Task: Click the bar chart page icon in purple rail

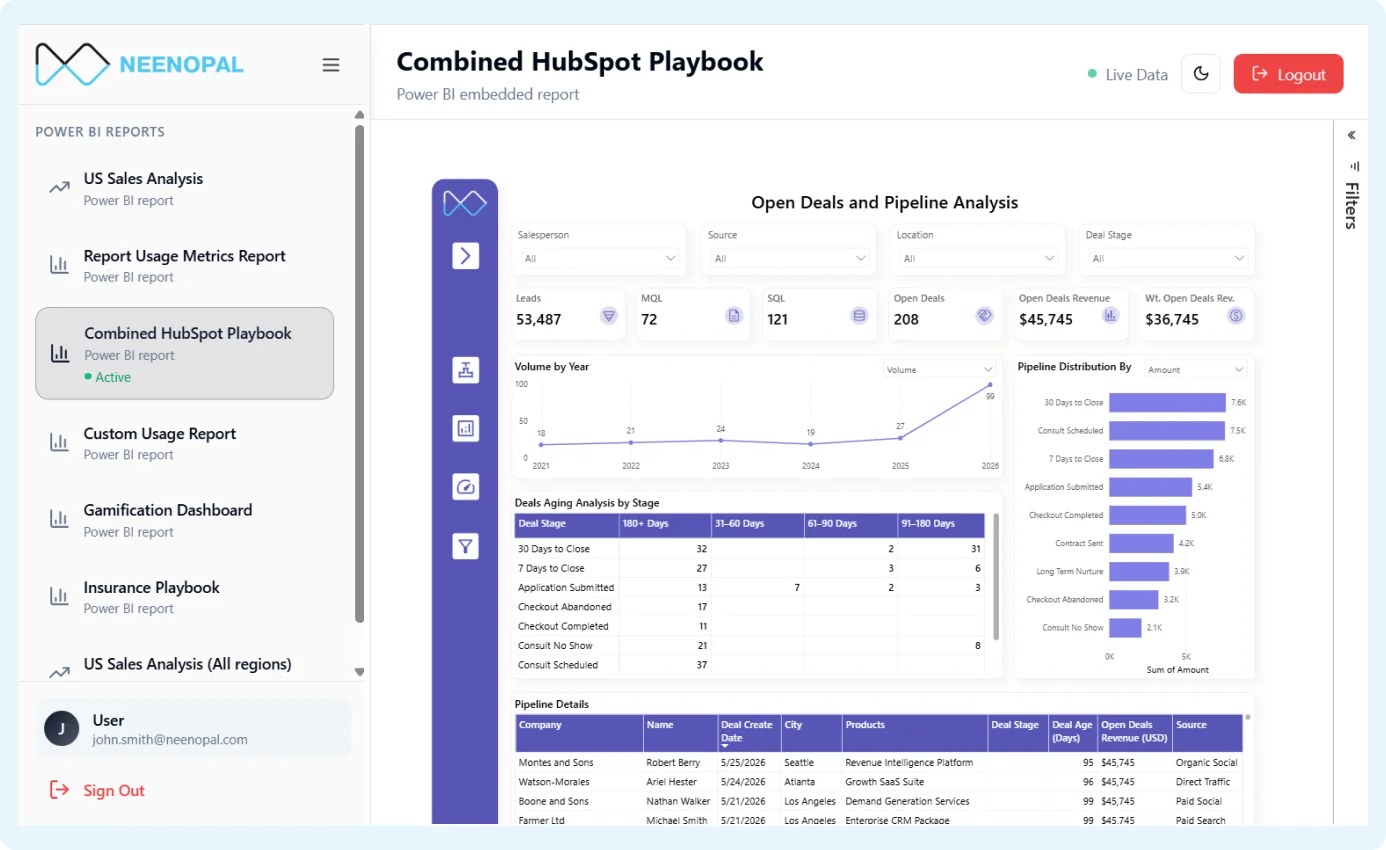Action: coord(465,429)
